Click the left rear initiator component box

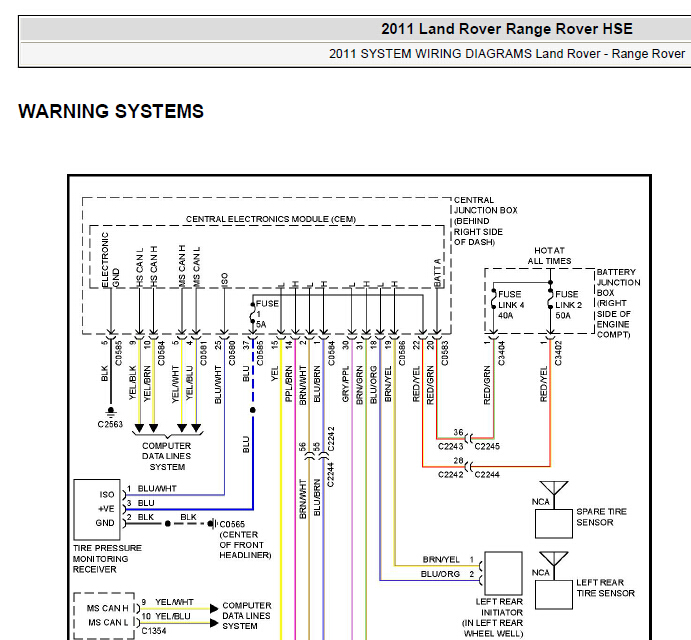503,573
